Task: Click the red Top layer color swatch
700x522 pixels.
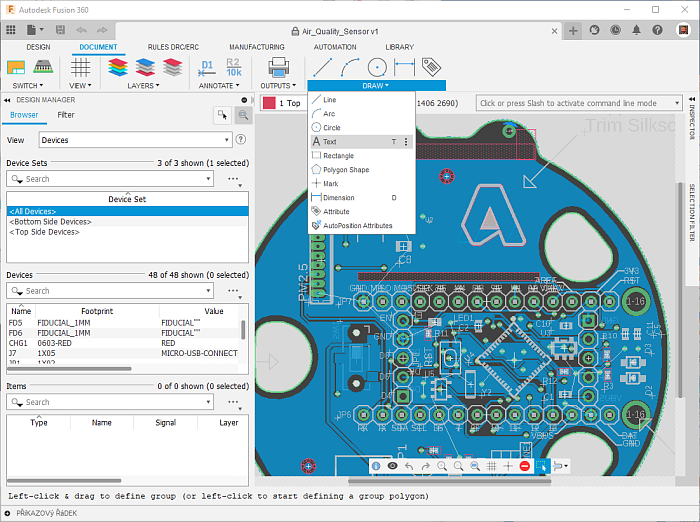Action: (269, 103)
